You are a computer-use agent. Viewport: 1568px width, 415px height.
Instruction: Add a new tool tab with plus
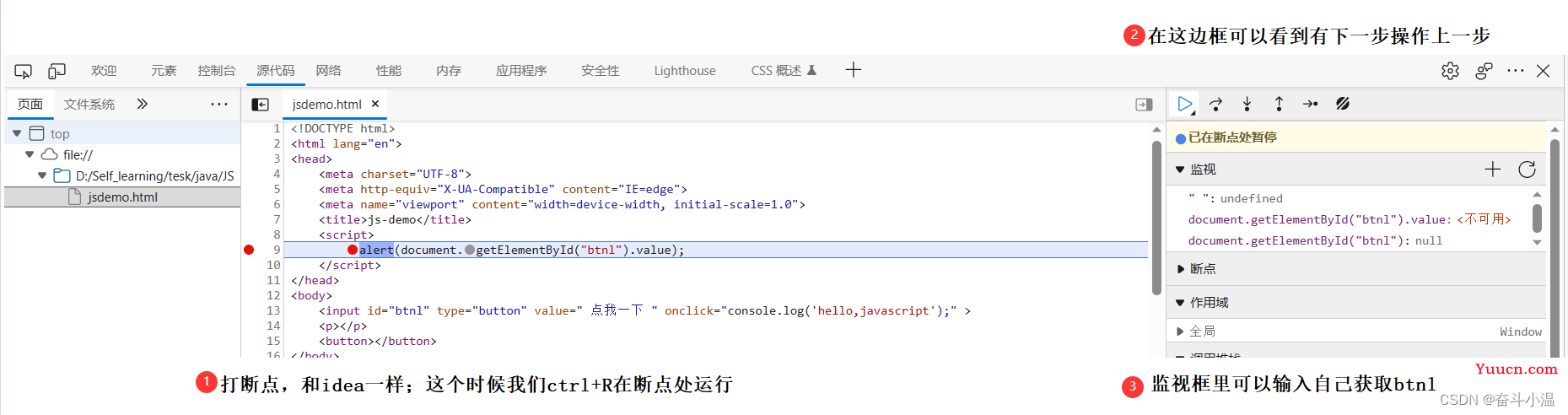click(x=854, y=70)
